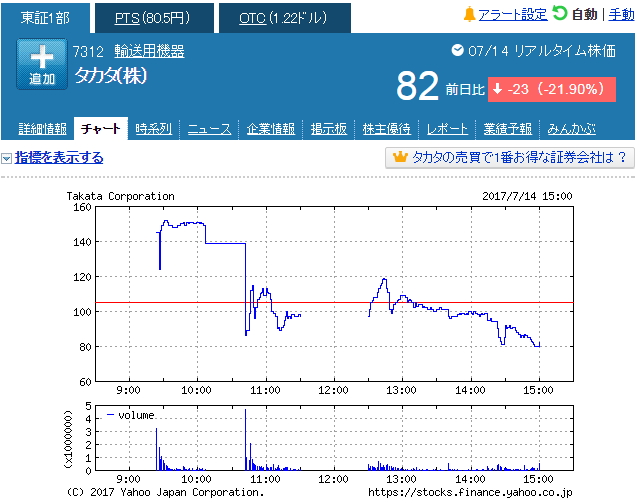
Task: Switch refresh mode to 手動
Action: [622, 15]
